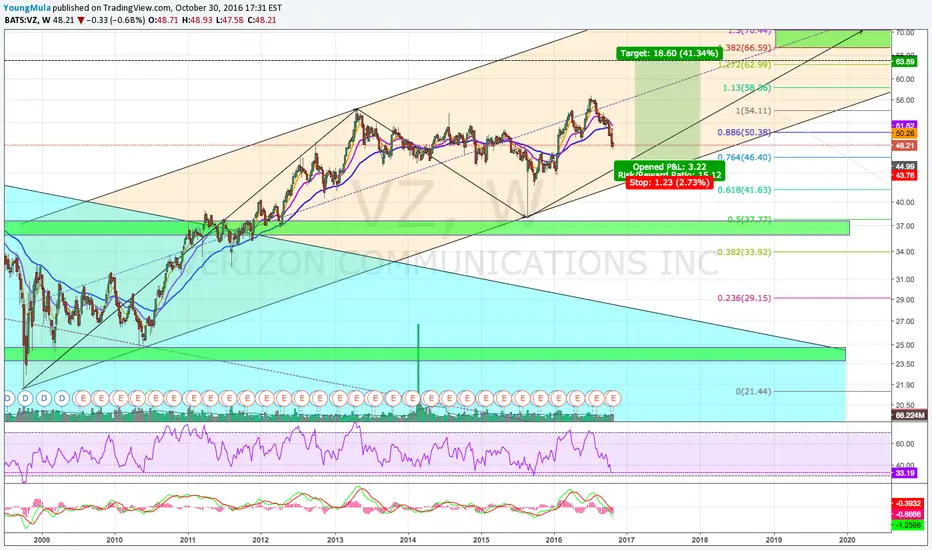Click the −0.33 (−0.68%) change value
Viewport: 932px width, 550px height.
(116, 20)
